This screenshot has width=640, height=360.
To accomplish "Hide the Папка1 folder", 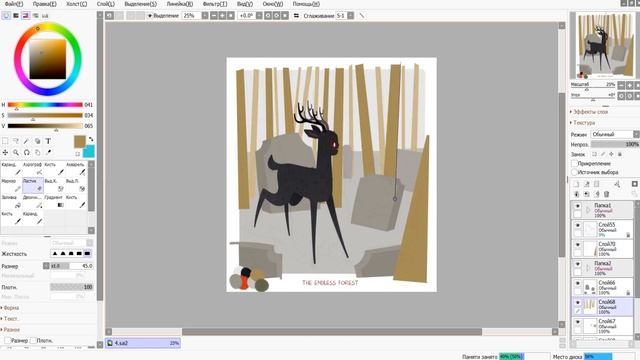I will pyautogui.click(x=577, y=206).
